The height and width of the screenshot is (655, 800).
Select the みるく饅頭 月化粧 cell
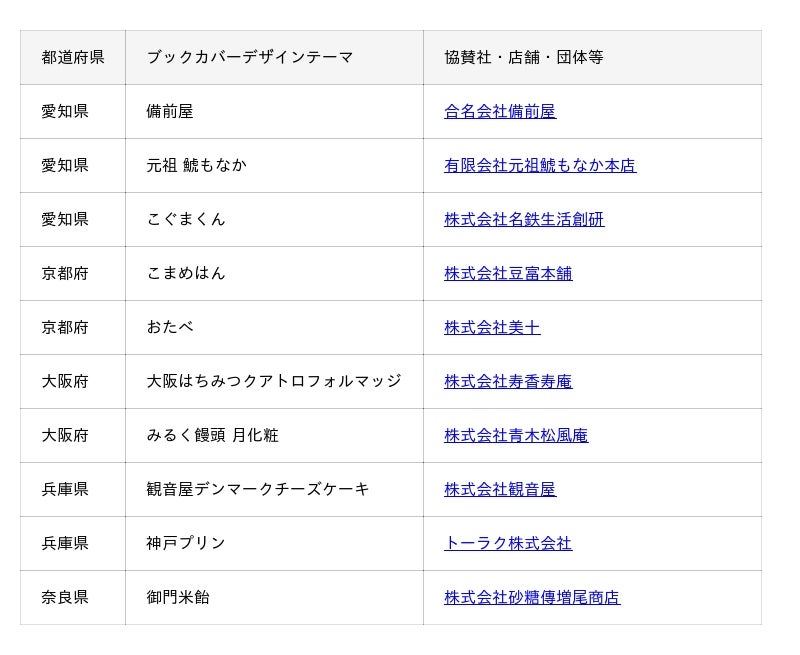coord(274,436)
